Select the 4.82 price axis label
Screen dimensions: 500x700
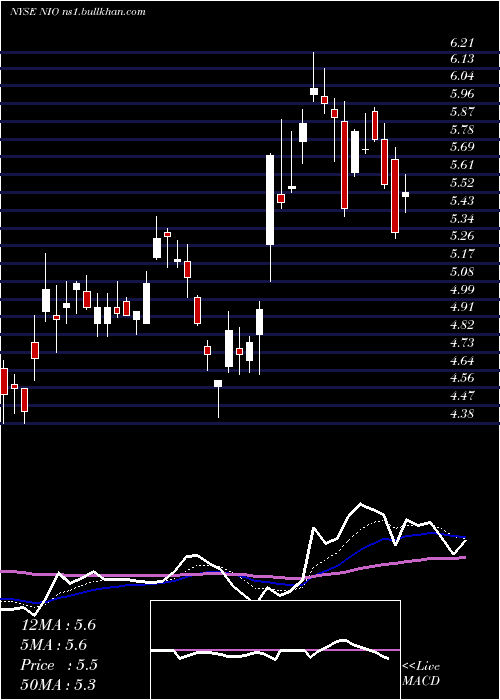[x=462, y=325]
